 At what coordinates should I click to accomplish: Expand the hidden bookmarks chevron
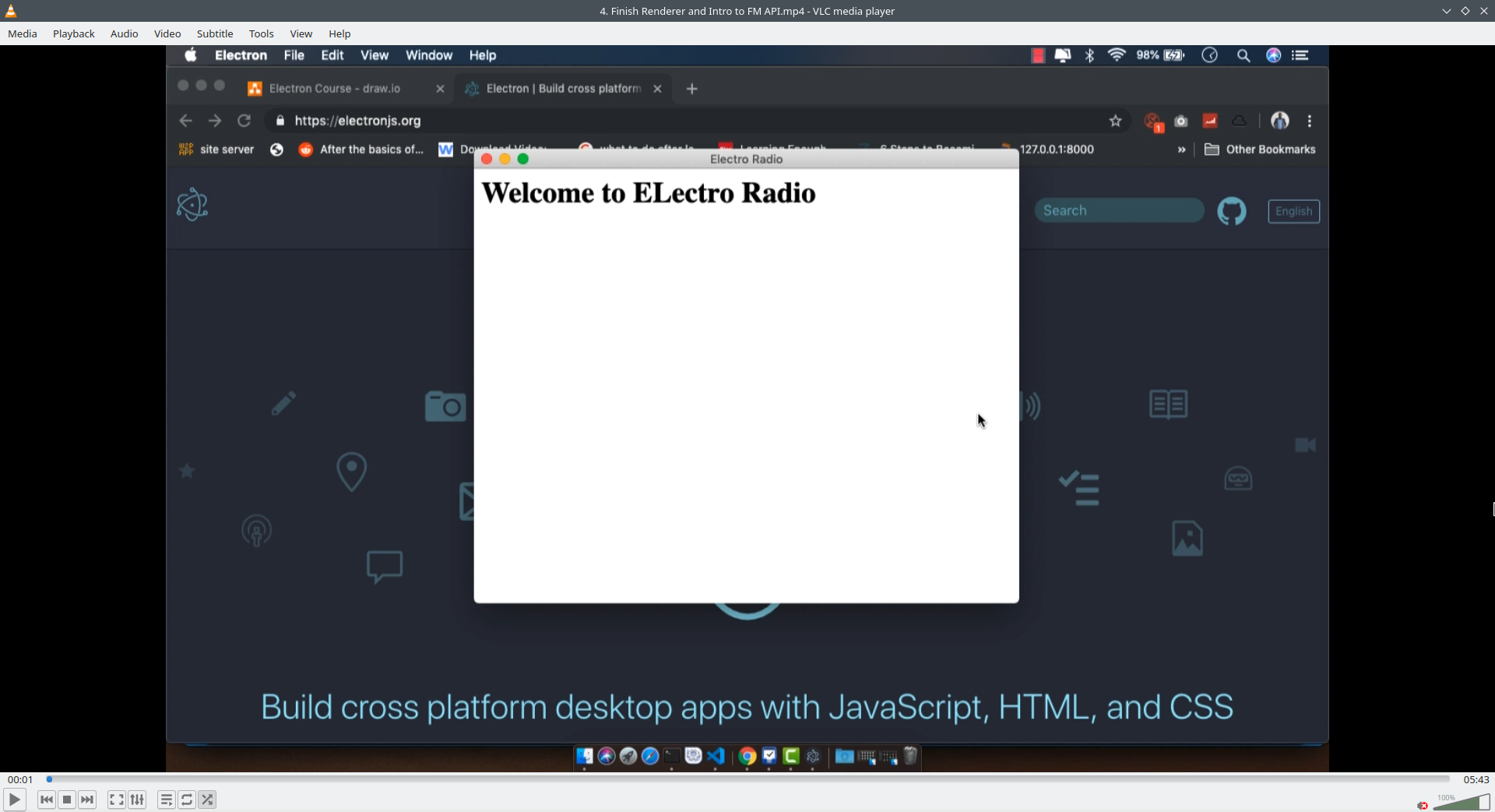click(x=1182, y=149)
